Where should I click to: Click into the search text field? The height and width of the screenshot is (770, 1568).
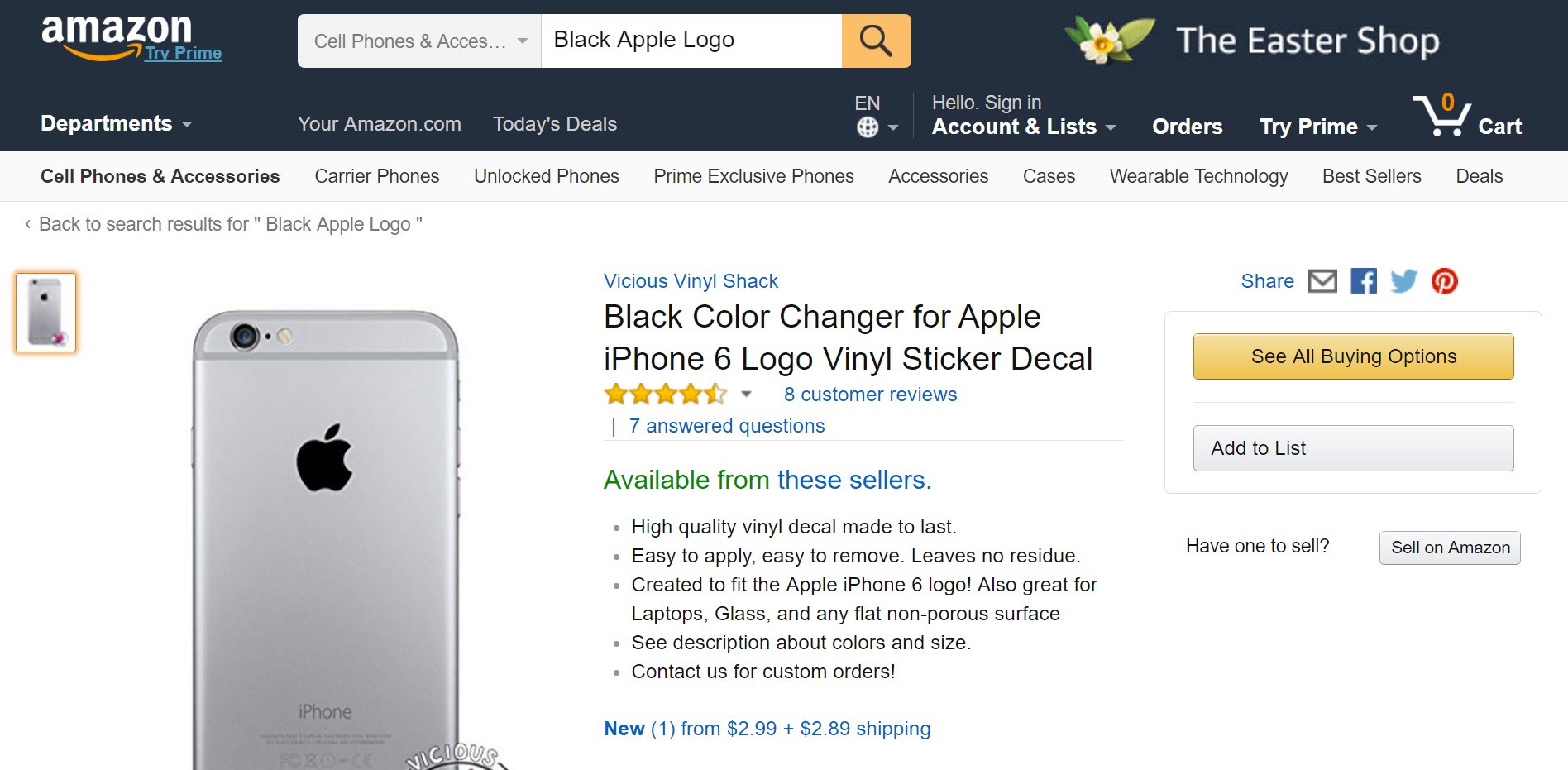point(691,41)
